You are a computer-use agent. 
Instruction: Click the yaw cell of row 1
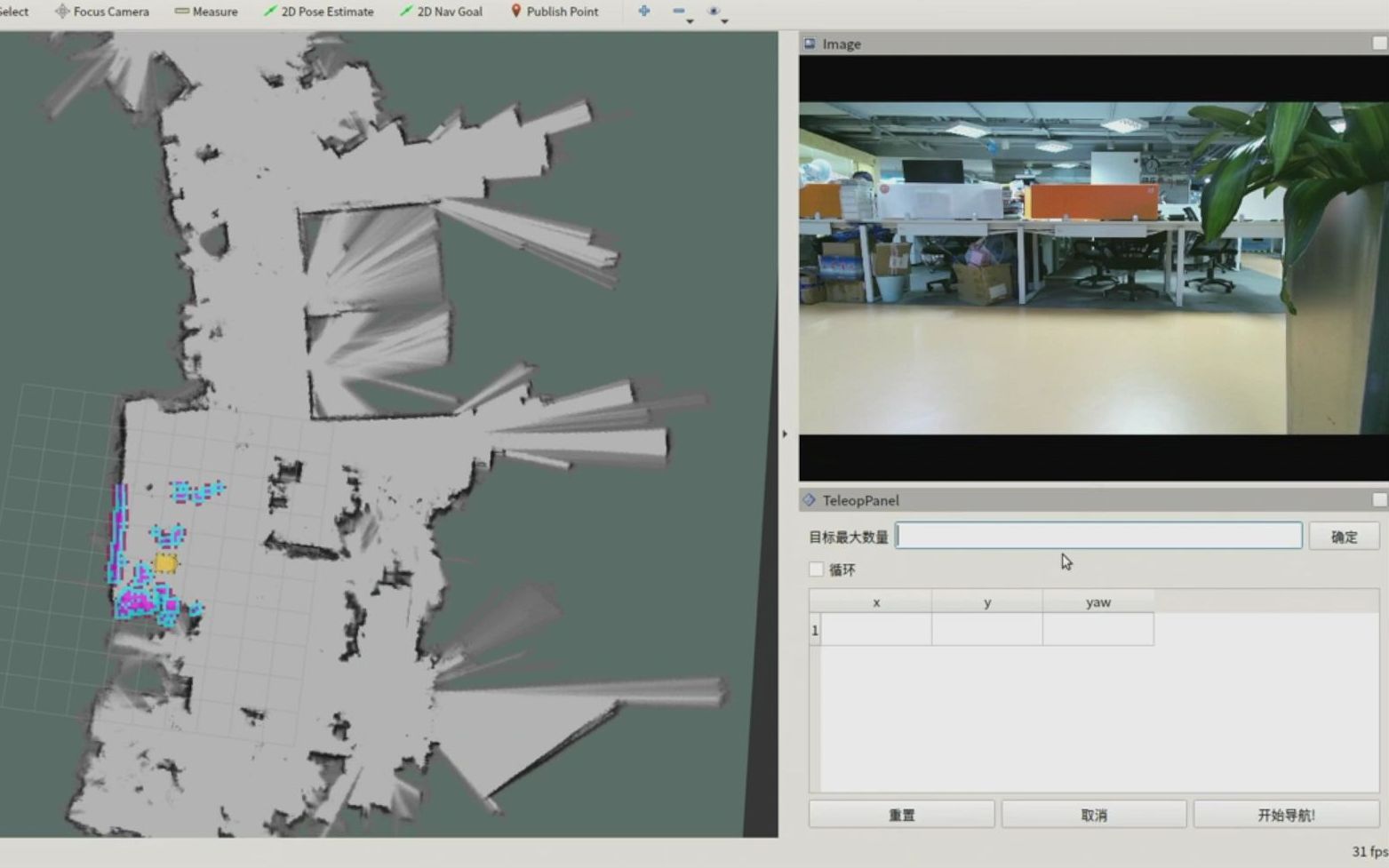click(x=1098, y=630)
